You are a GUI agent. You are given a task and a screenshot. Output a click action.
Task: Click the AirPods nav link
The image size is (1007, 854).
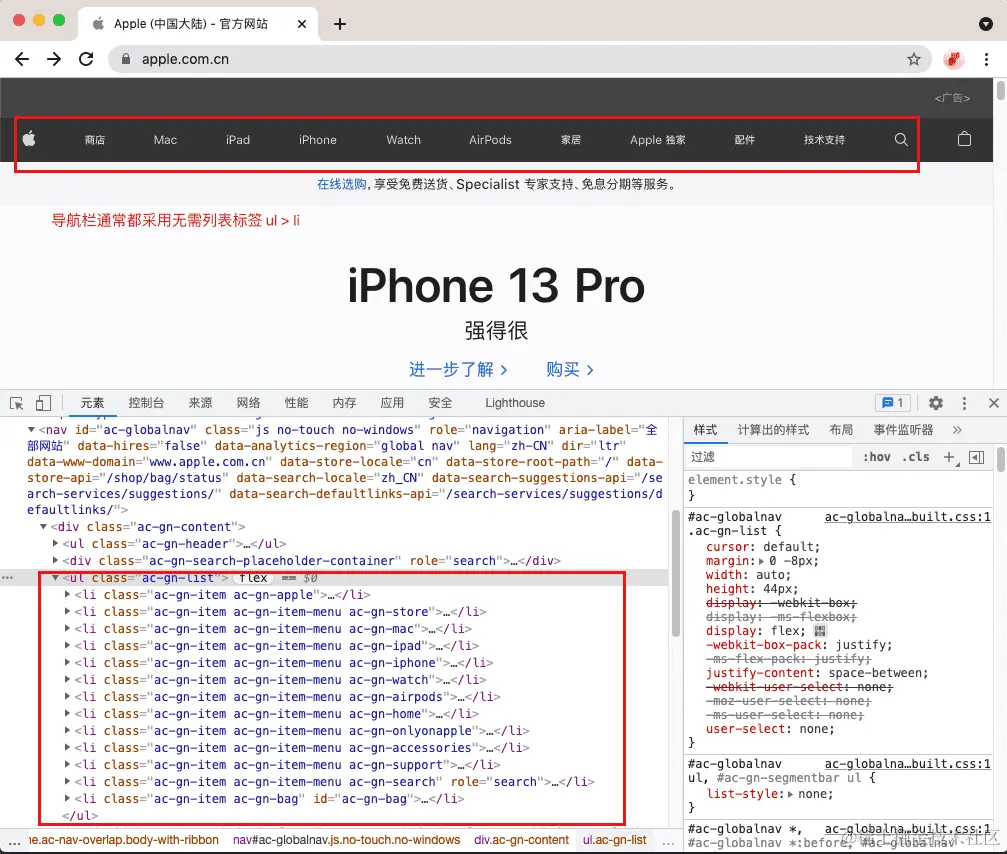(x=490, y=140)
